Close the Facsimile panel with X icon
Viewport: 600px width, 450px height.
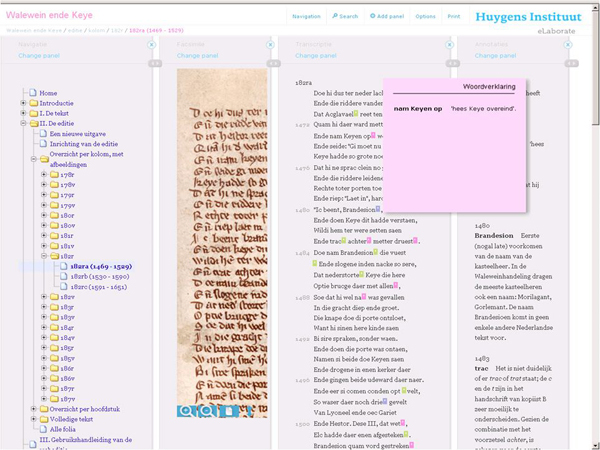272,45
